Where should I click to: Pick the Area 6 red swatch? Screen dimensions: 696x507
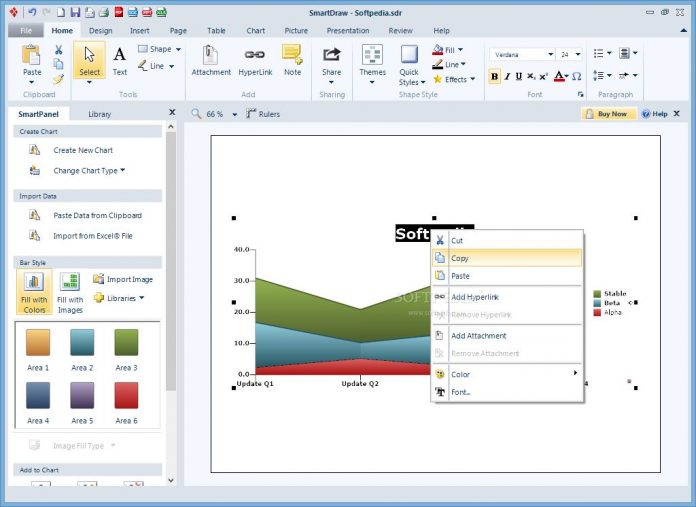127,395
